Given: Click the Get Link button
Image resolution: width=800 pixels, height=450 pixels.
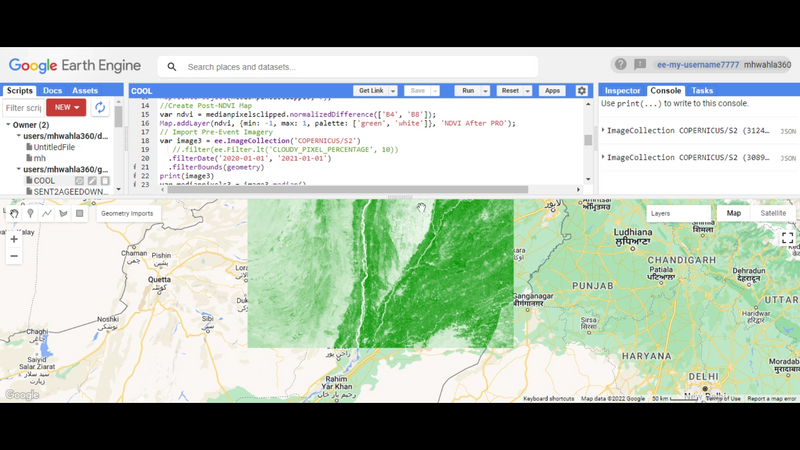Looking at the screenshot, I should tap(371, 91).
